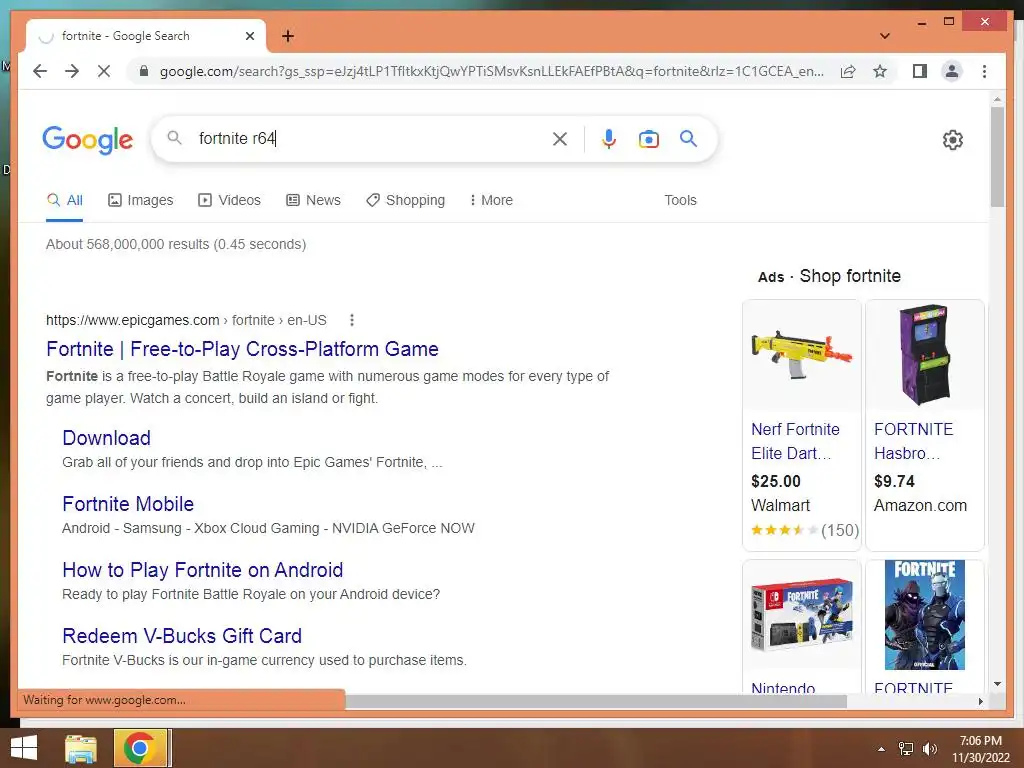Click the vertical scrollbar thumb

997,156
